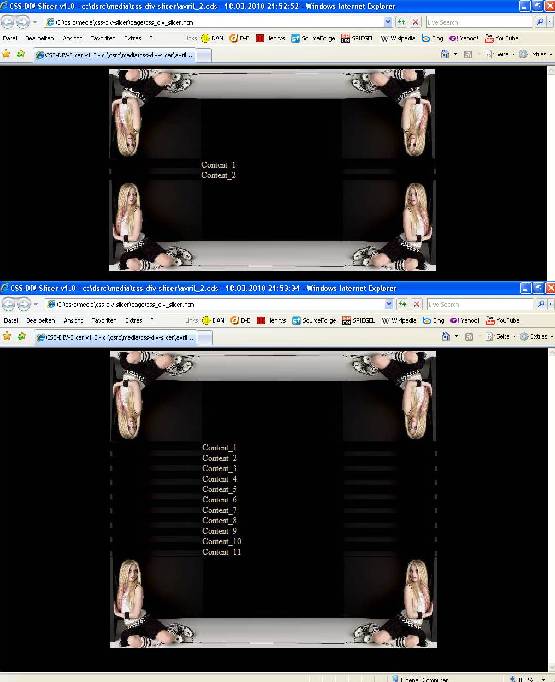Click the search magnifier in the lower window

tap(541, 304)
